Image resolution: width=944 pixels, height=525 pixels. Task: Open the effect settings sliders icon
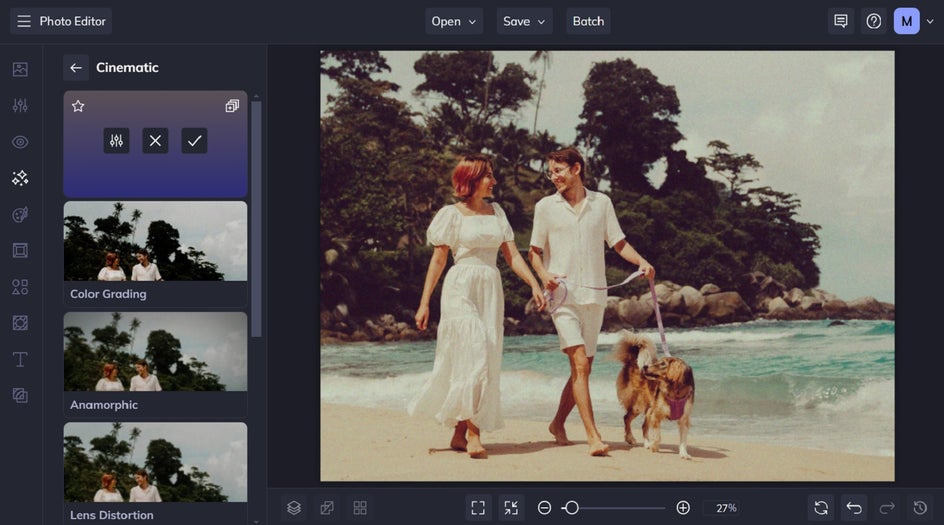point(116,141)
